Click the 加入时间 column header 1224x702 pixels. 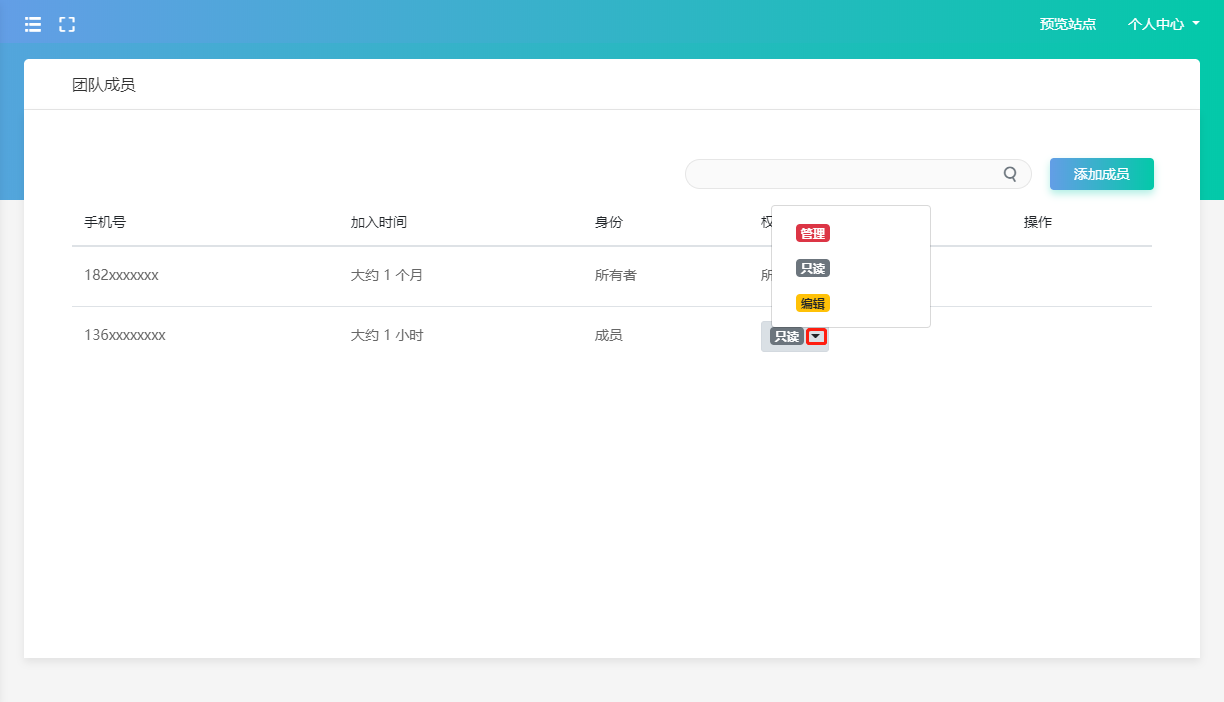379,222
